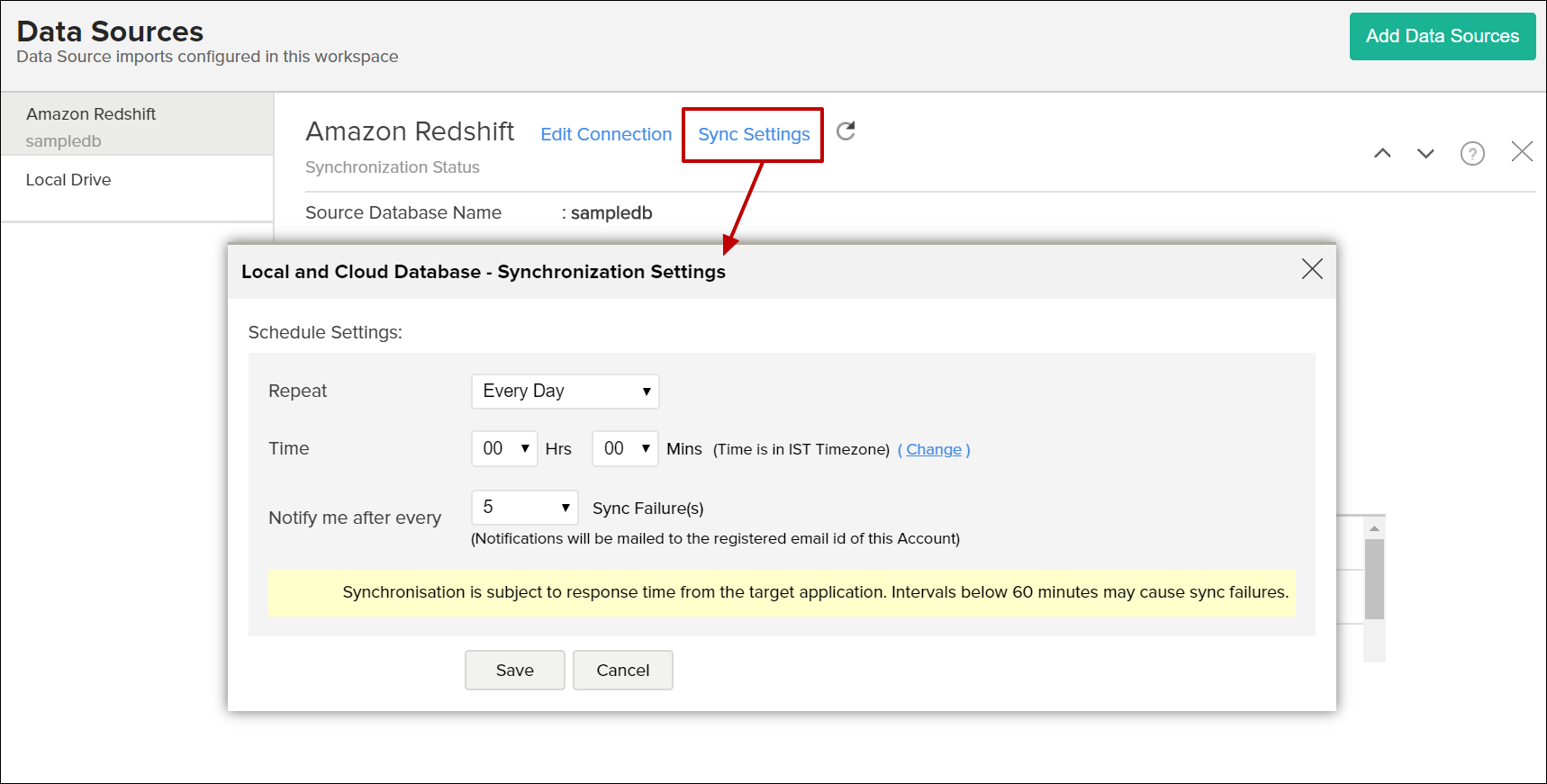Screen dimensions: 1547x784
Task: Click the vertical scrollbar thumb behind the dialog
Action: (x=1374, y=579)
